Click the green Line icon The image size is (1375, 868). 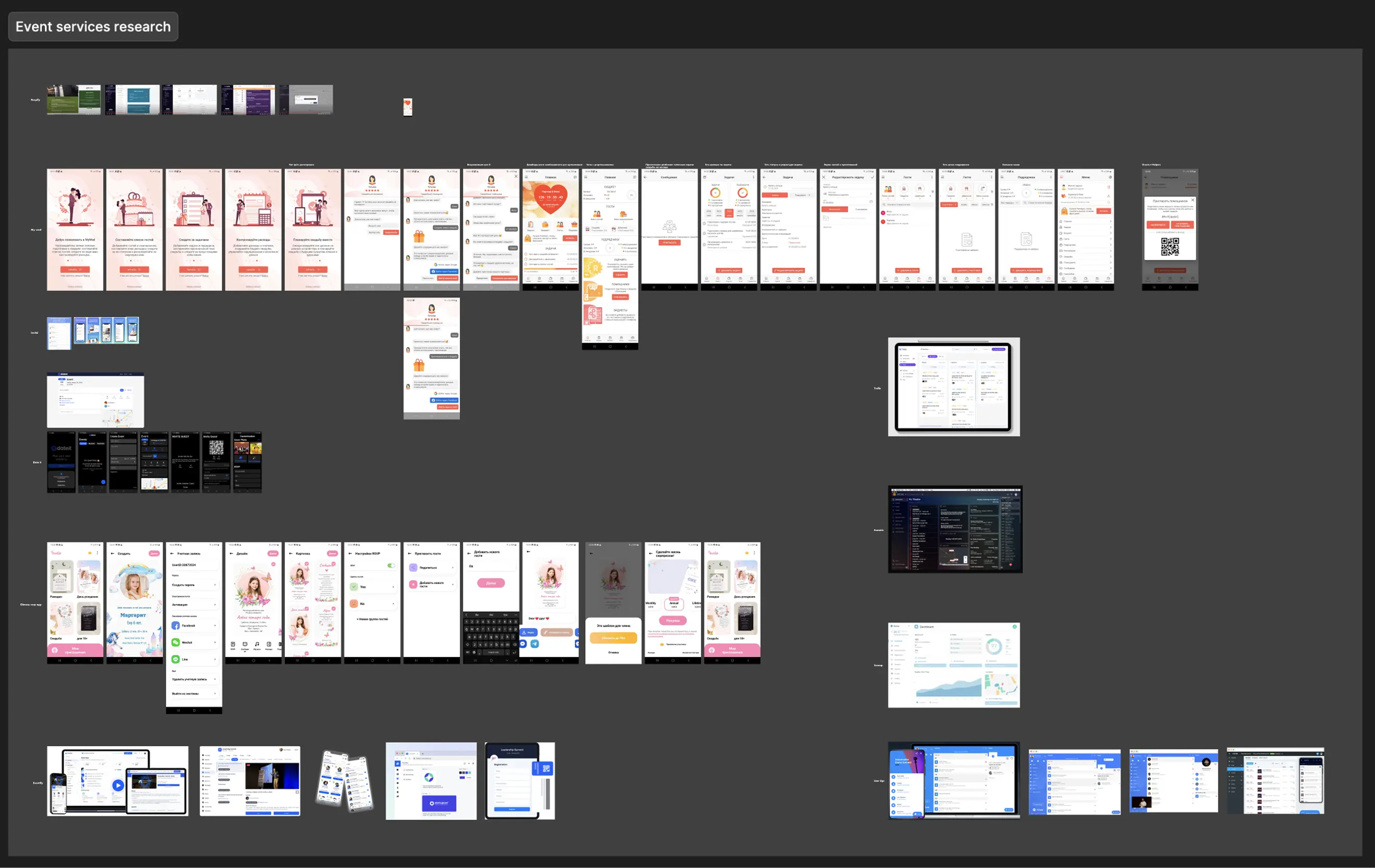pyautogui.click(x=176, y=659)
